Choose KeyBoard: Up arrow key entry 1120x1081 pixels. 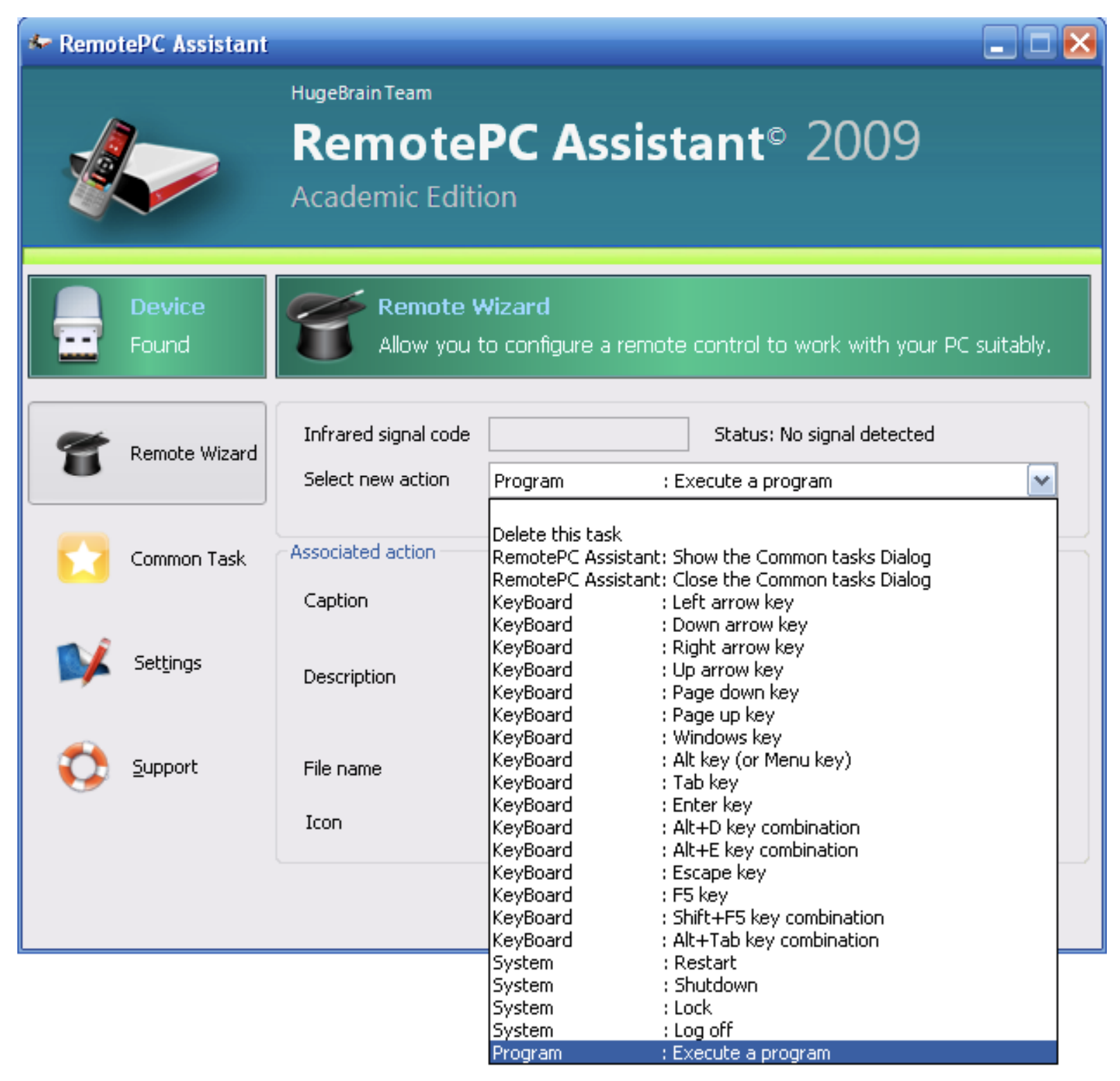tap(773, 669)
